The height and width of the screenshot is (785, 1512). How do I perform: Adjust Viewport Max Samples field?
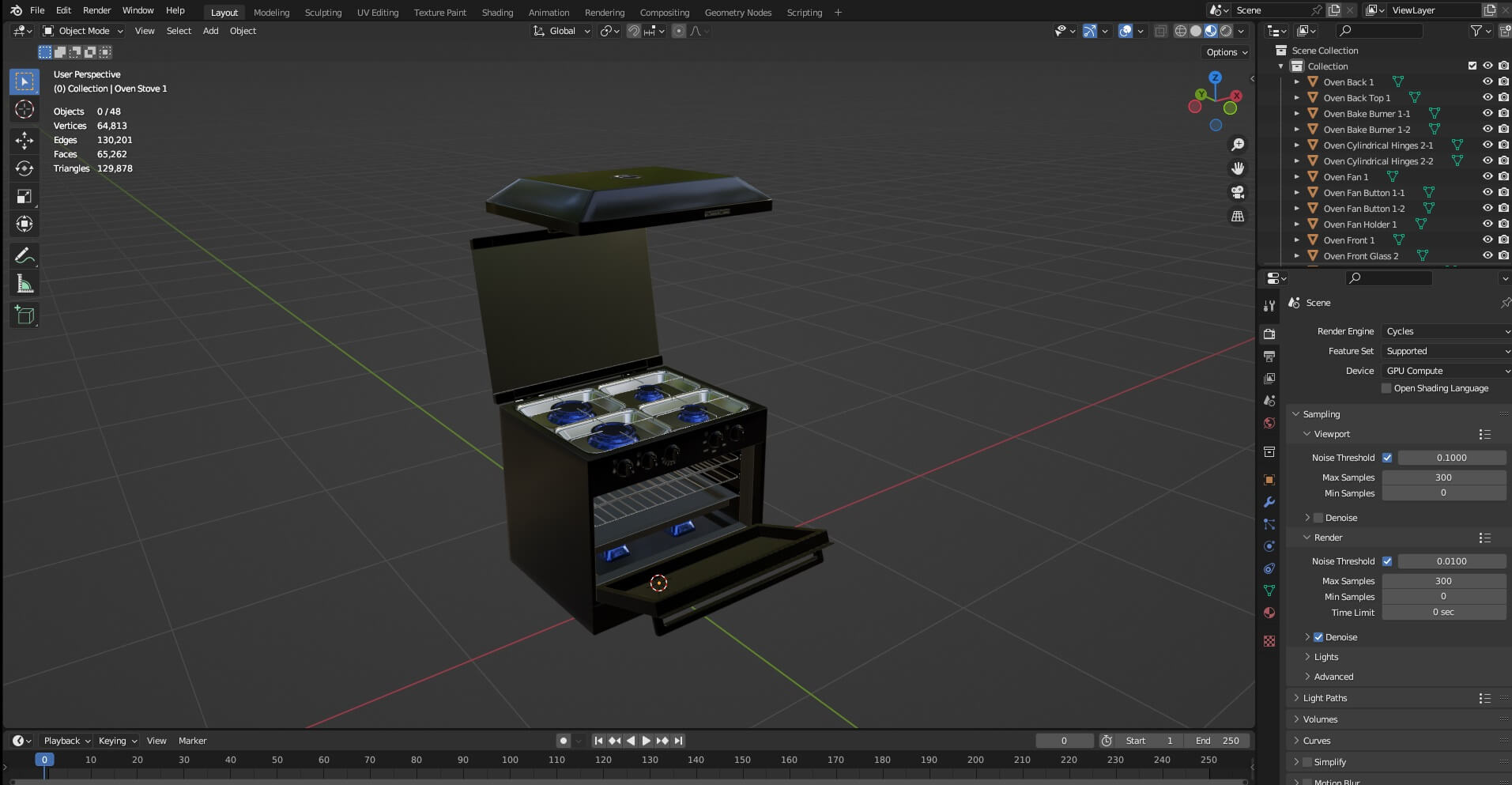(1443, 477)
